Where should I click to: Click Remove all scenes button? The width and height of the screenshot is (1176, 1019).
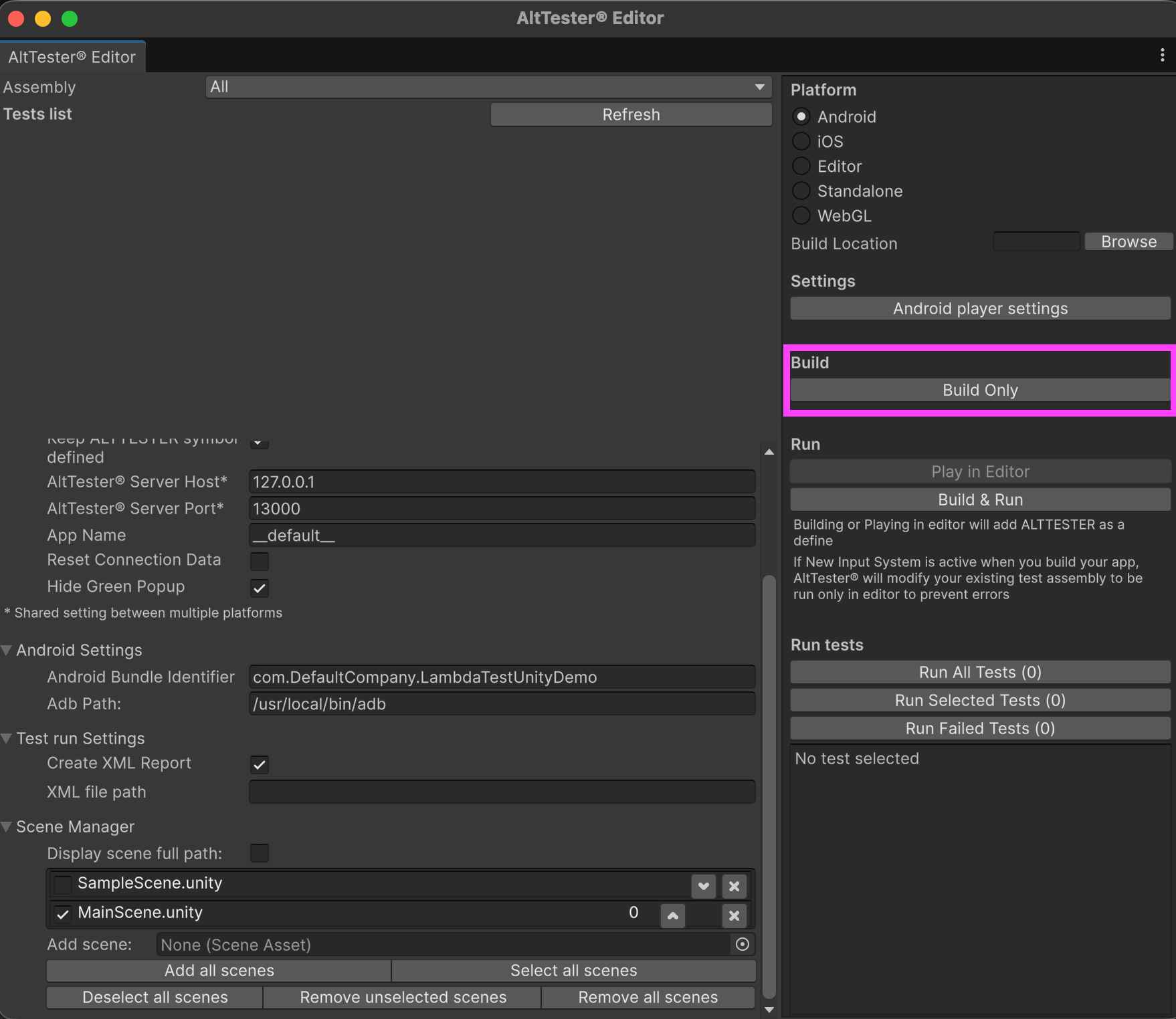pos(648,997)
